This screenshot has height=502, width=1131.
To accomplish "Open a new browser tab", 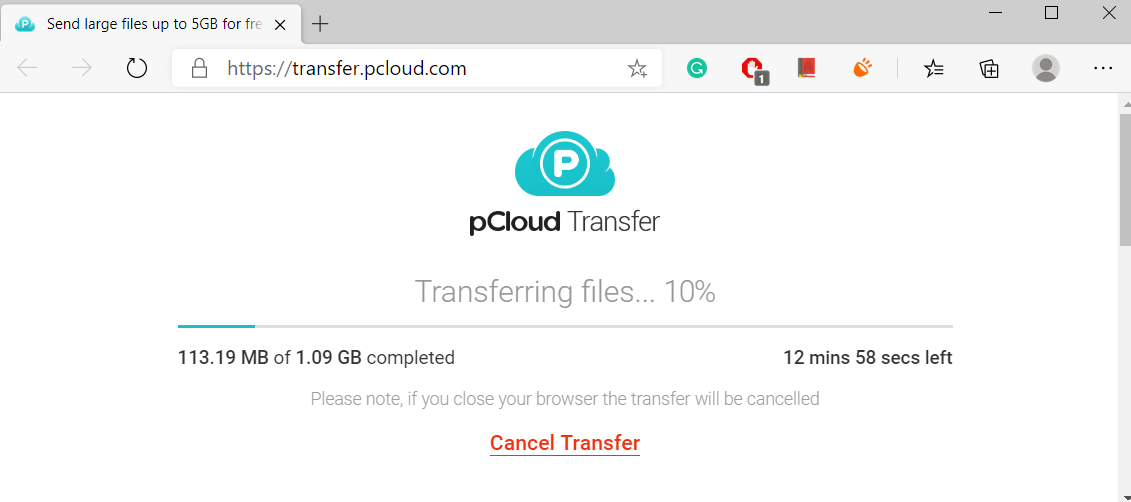I will pyautogui.click(x=320, y=24).
